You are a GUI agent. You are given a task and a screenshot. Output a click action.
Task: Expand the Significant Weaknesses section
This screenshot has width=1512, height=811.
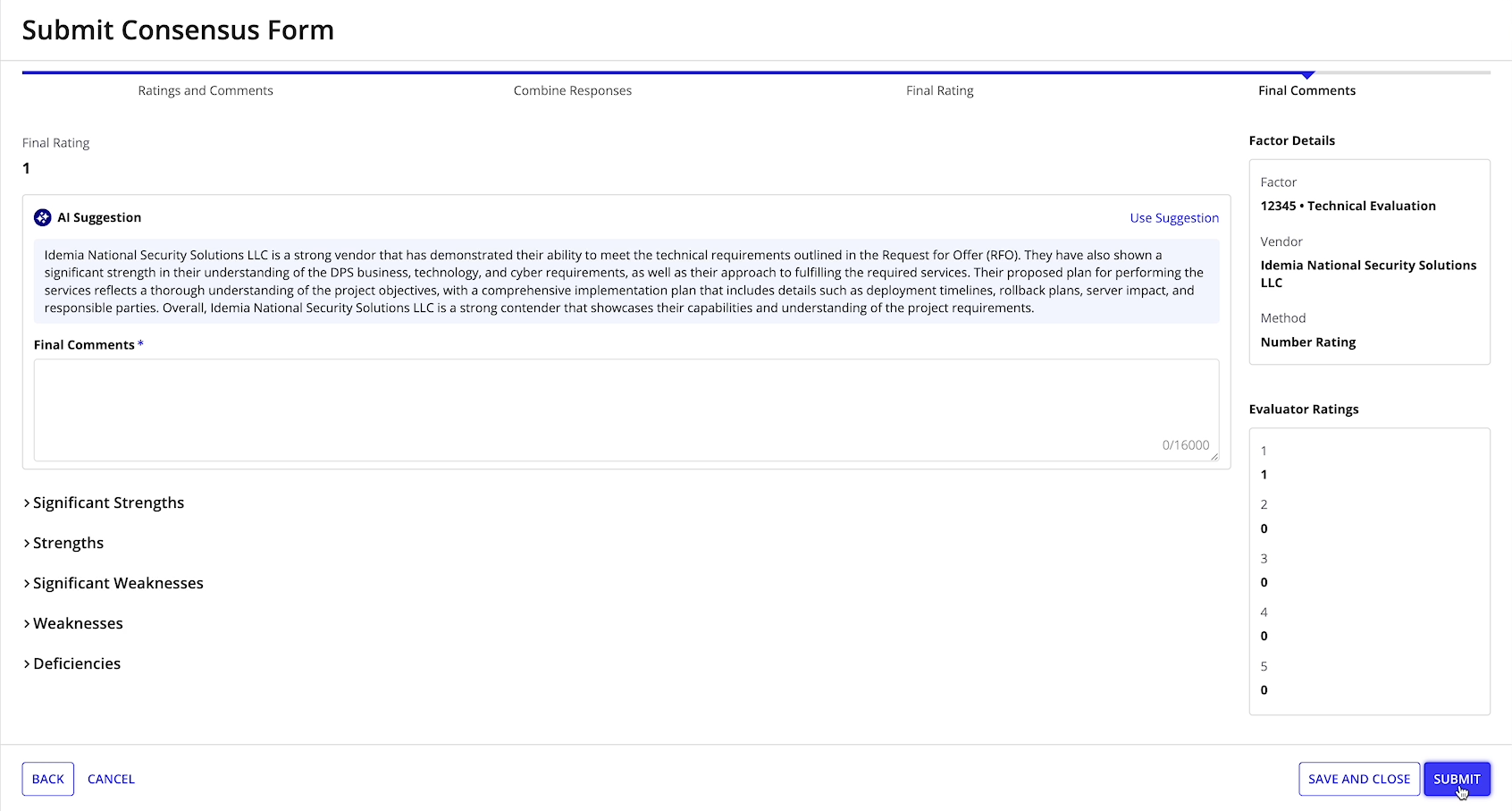pos(113,583)
